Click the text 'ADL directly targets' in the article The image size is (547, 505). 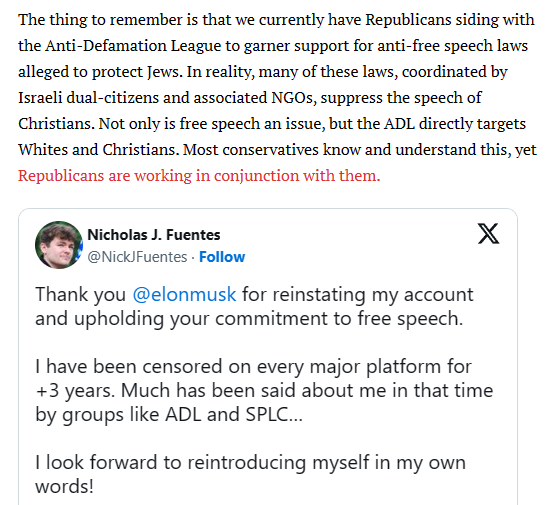pyautogui.click(x=455, y=124)
